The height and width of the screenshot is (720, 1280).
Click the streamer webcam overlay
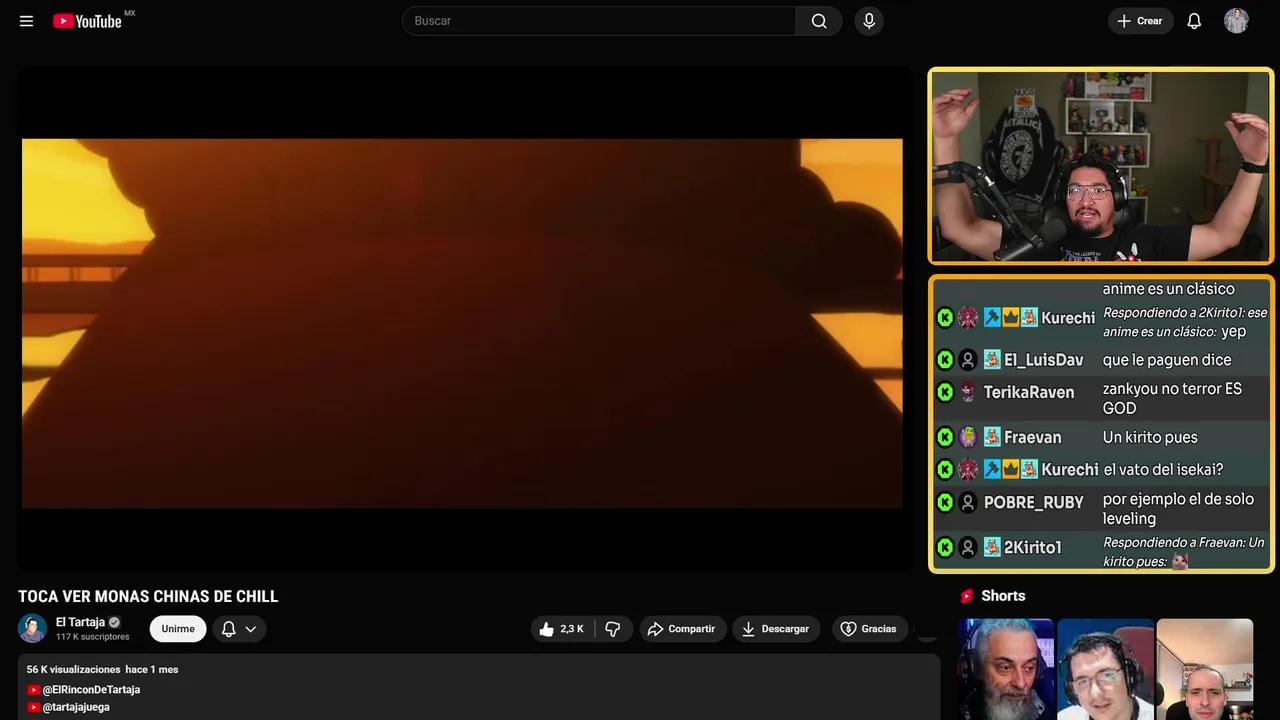pyautogui.click(x=1100, y=166)
